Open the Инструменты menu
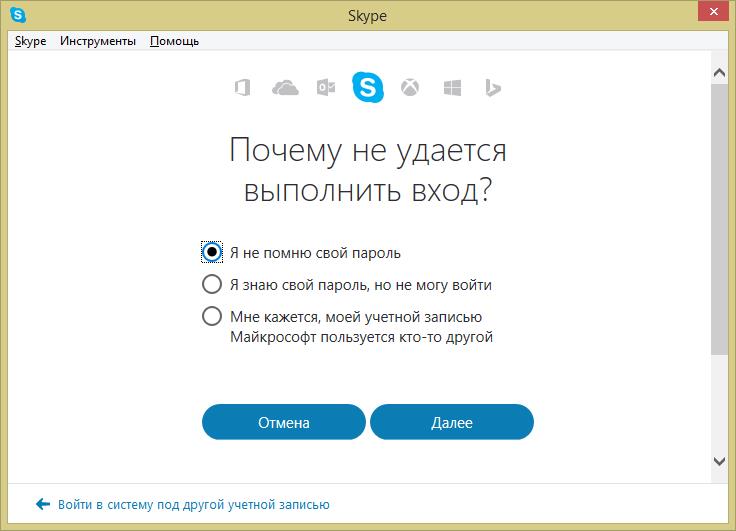The height and width of the screenshot is (531, 736). tap(97, 41)
